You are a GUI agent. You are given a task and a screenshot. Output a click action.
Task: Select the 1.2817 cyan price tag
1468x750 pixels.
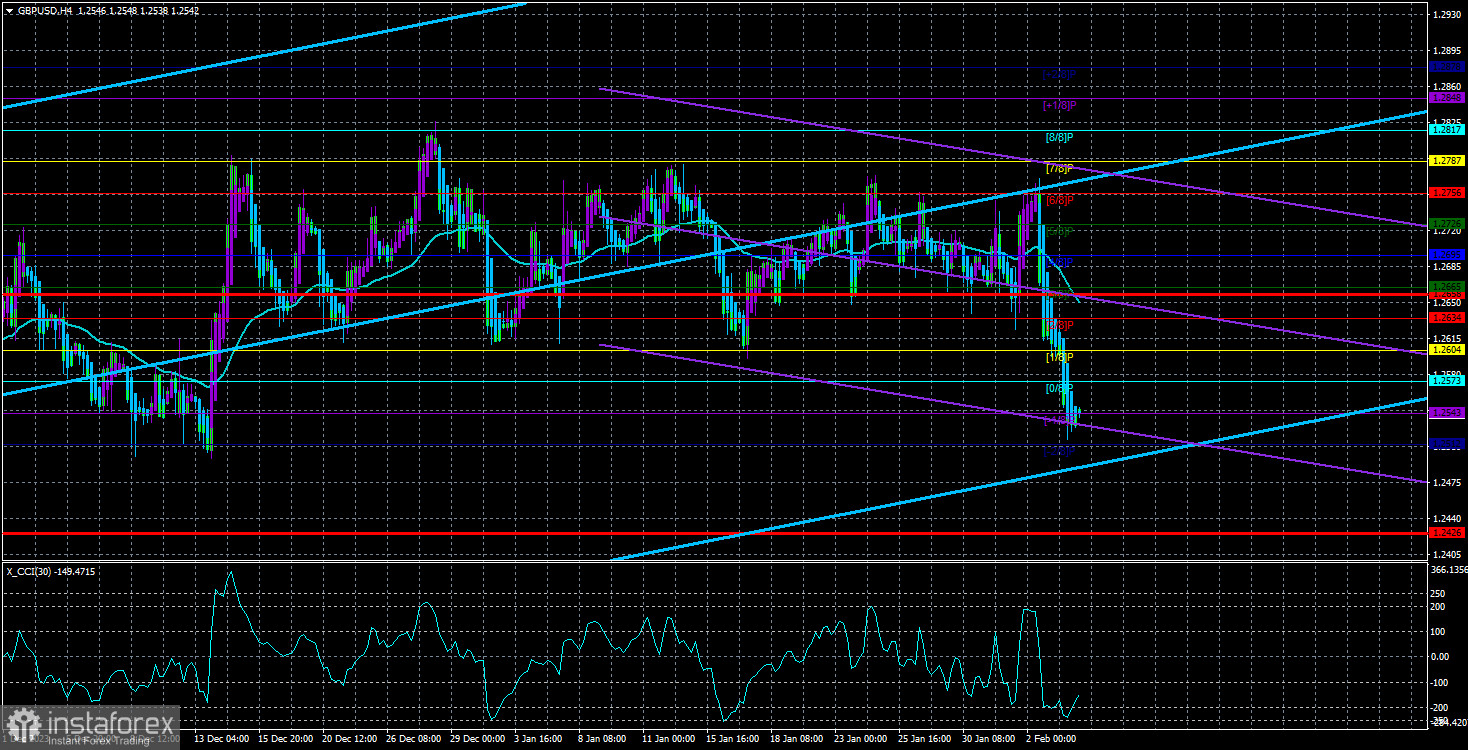[1447, 130]
